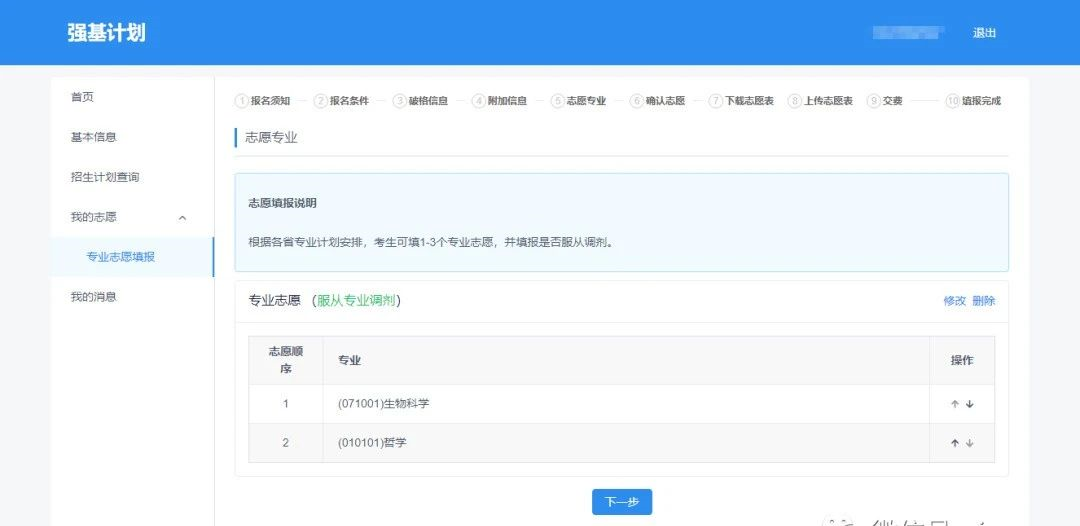Click 删除 to delete the major preferences

click(984, 301)
